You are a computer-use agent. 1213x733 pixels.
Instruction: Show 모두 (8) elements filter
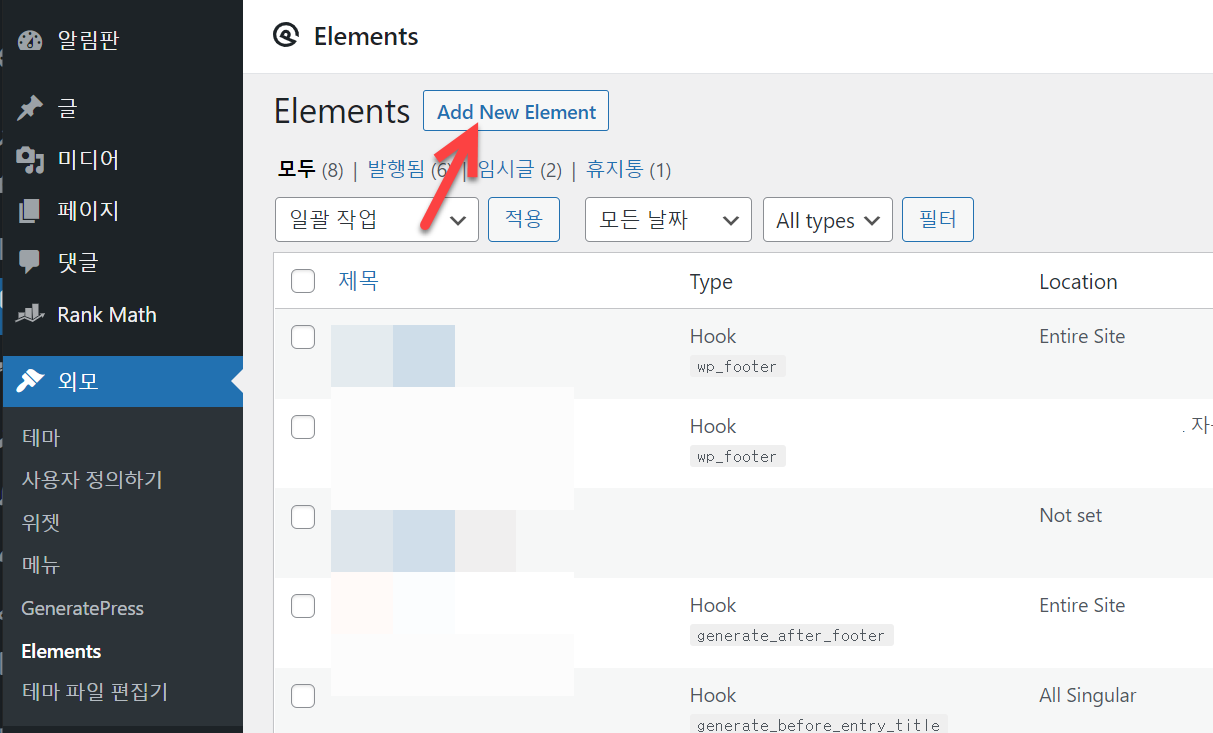pos(310,170)
